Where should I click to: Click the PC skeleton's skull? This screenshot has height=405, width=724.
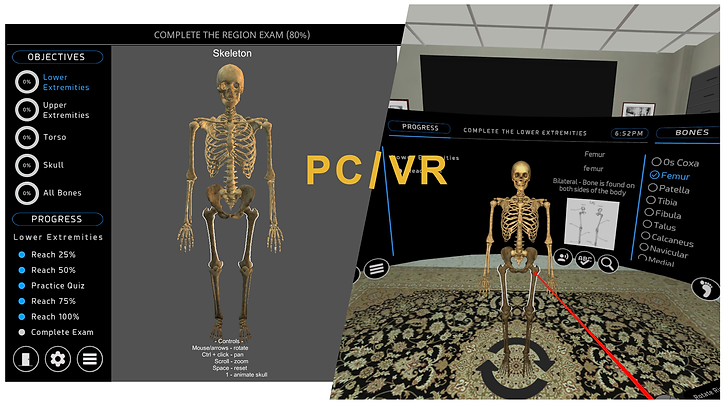(230, 85)
